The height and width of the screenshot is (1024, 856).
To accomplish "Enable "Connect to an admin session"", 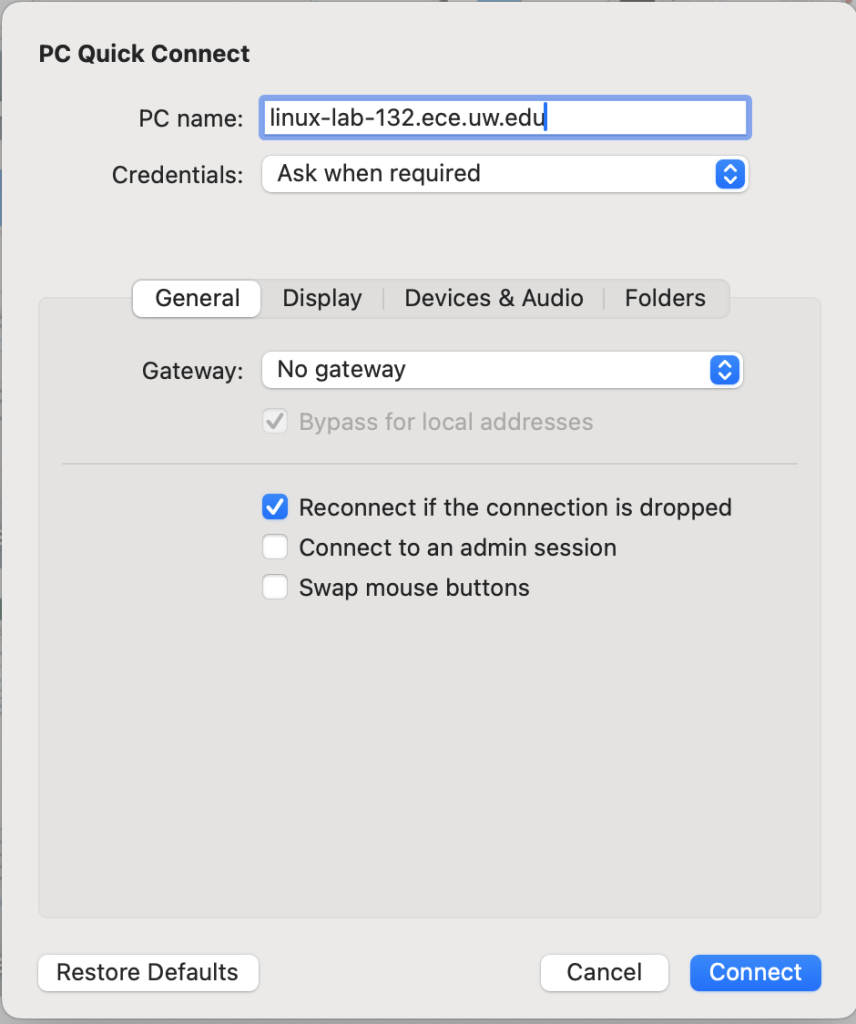I will tap(274, 547).
